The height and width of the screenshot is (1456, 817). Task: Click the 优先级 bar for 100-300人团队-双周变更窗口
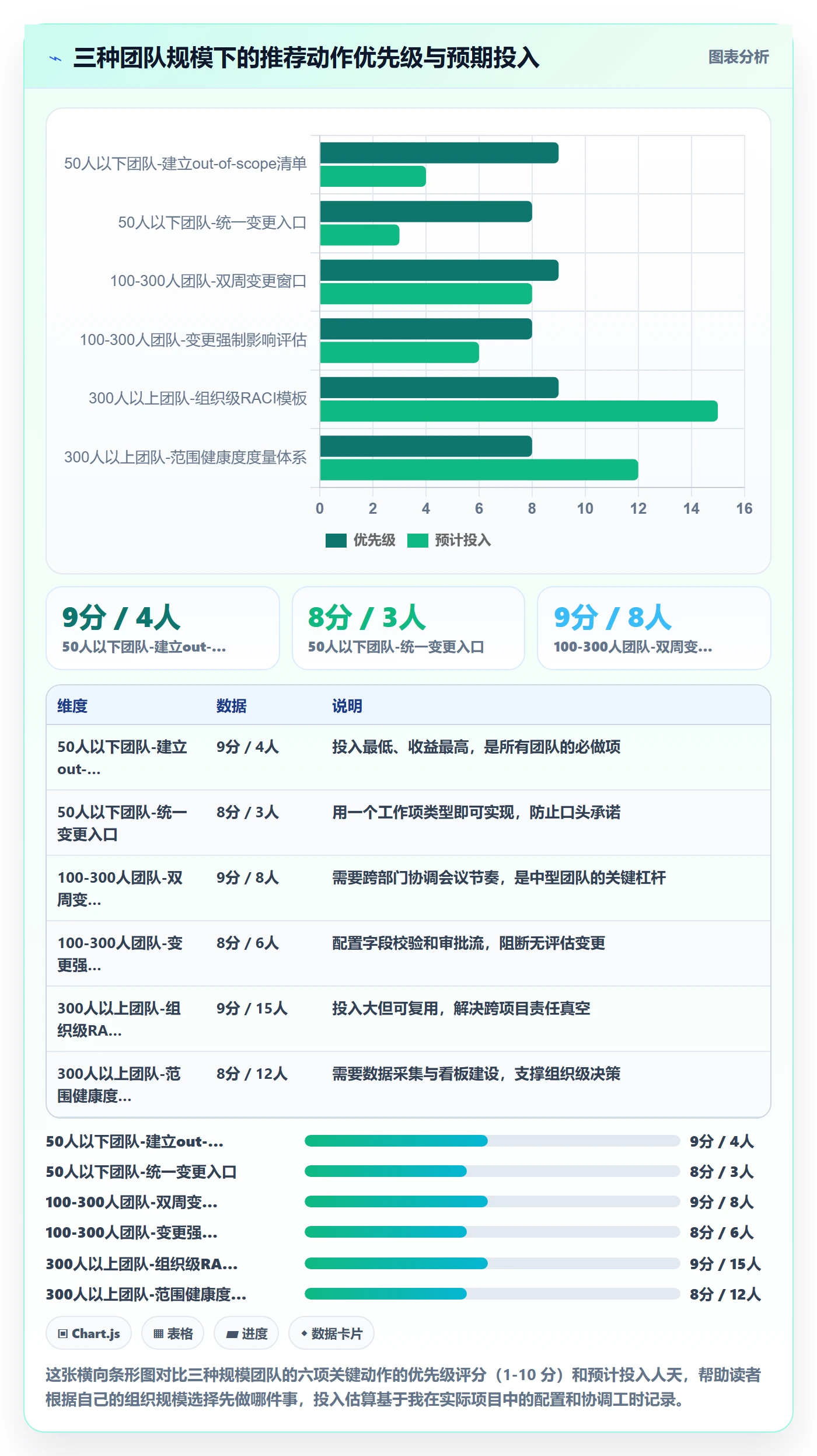[439, 270]
